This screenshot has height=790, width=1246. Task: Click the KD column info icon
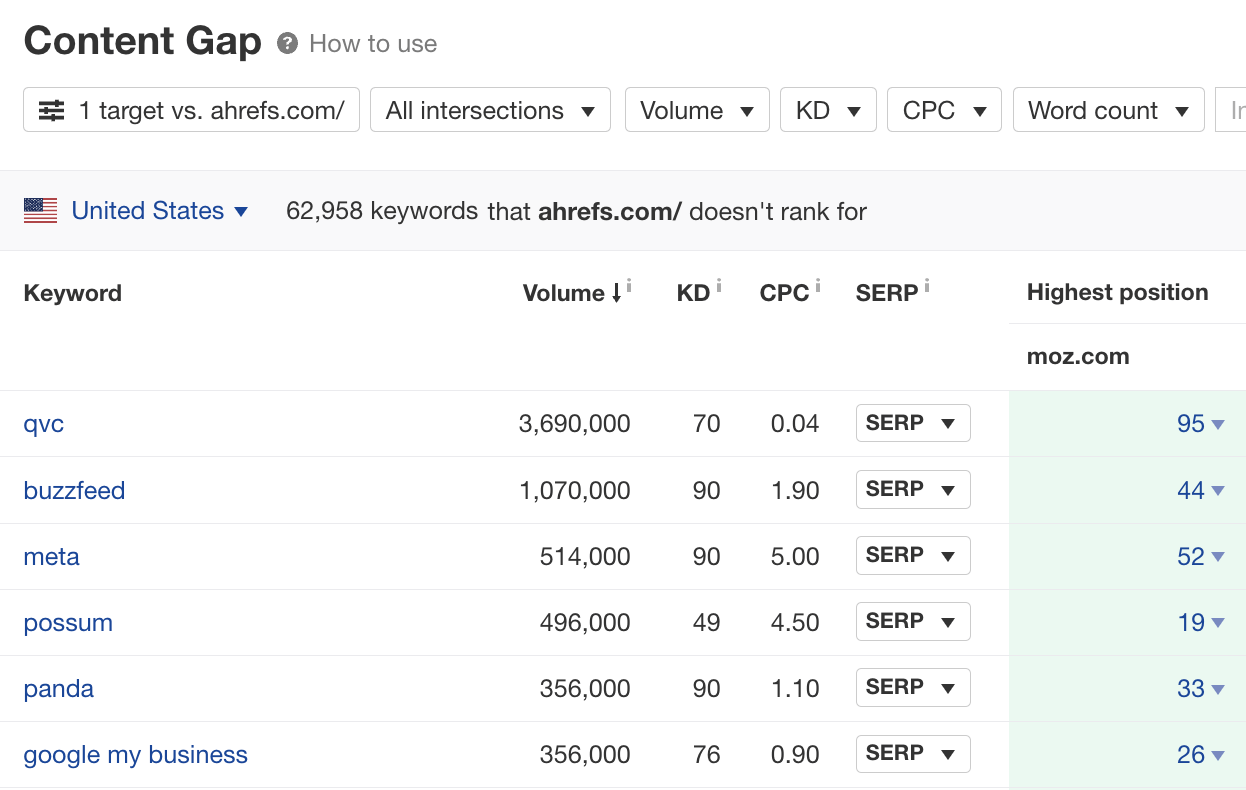click(717, 284)
